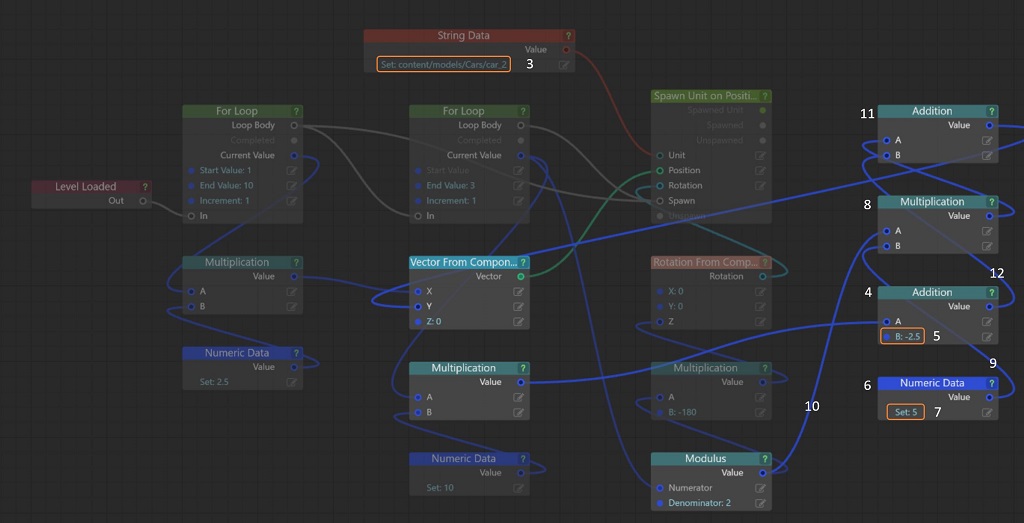Click edit icon next to Denominator: 2
The image size is (1024, 523).
(x=761, y=502)
